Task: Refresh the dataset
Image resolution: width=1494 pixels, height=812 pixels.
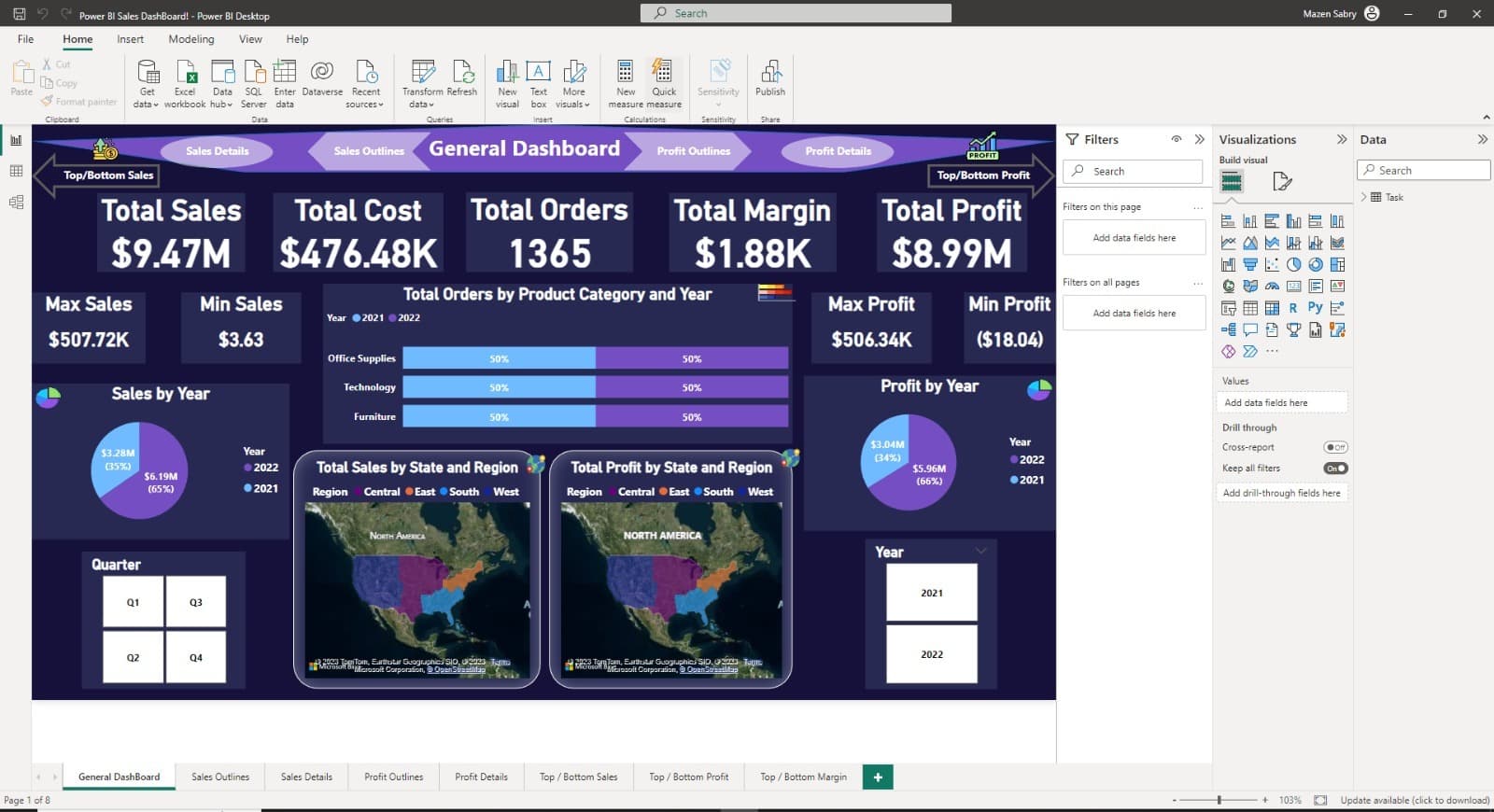Action: [x=462, y=79]
